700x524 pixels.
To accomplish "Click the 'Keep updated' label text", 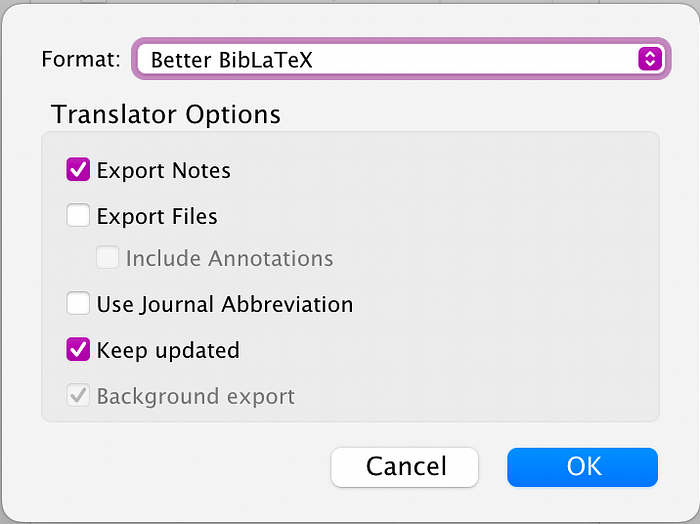I will click(x=168, y=350).
